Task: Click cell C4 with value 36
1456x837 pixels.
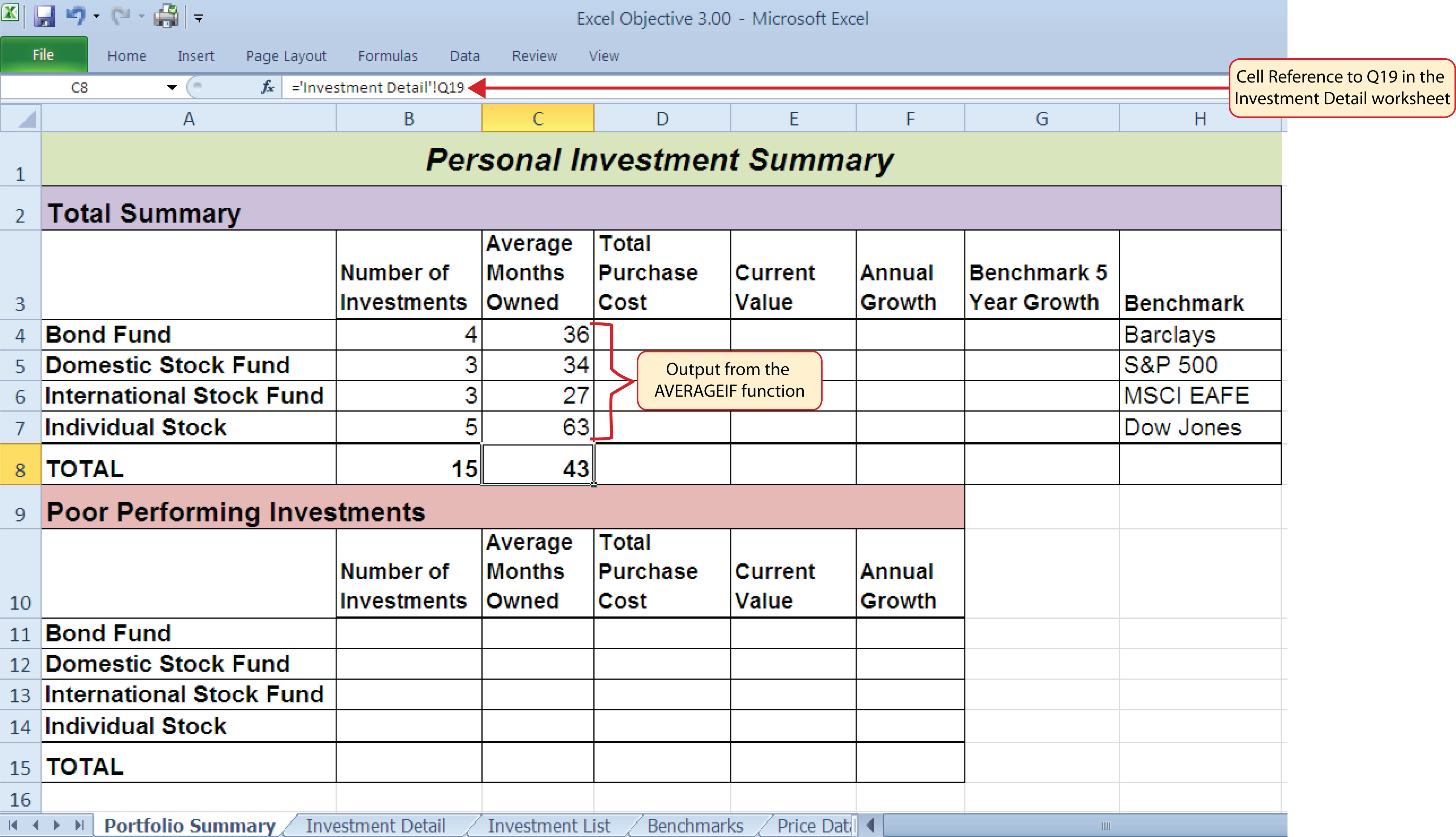Action: coord(538,335)
